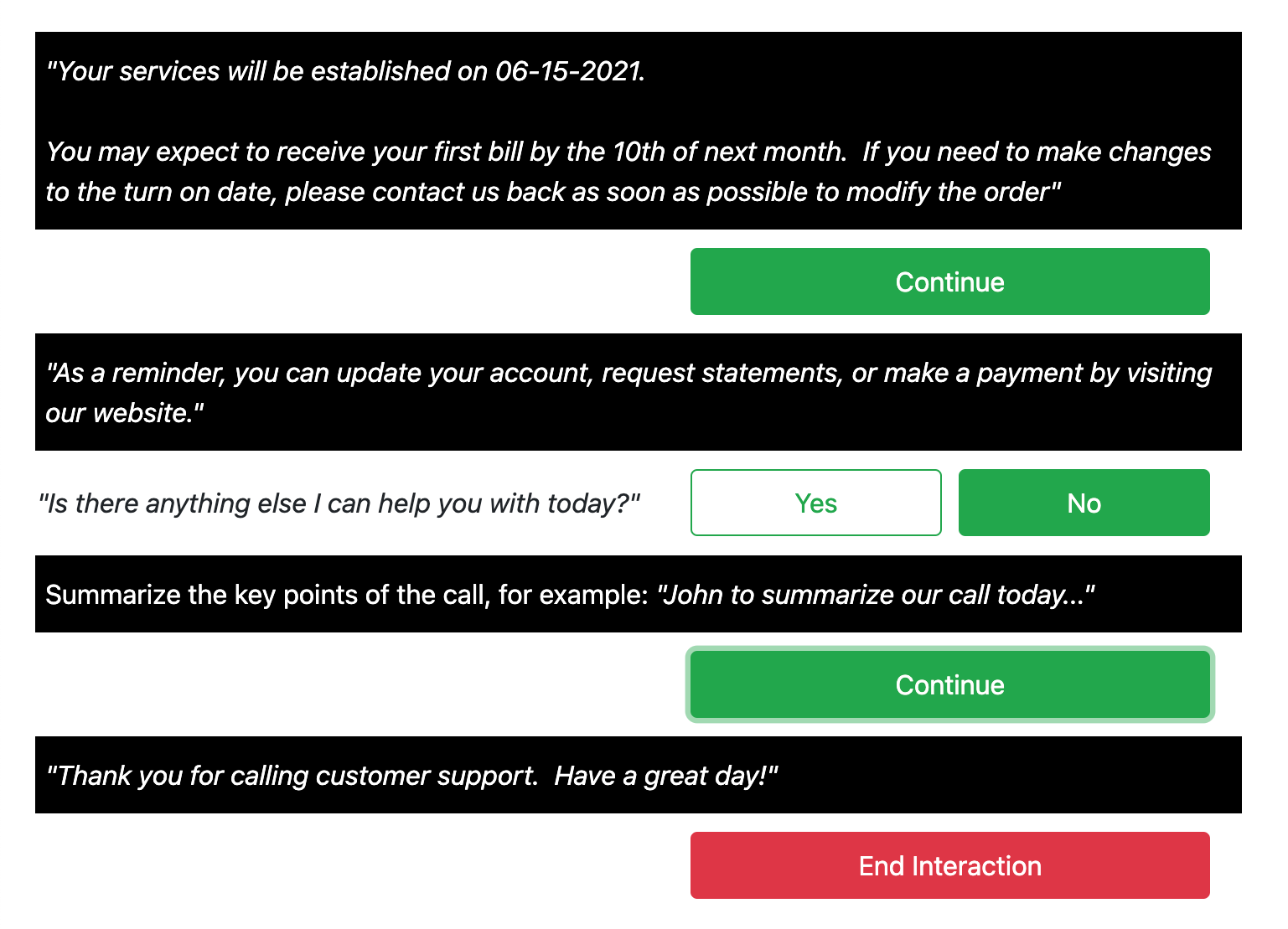Click Continue below the service date message

949,281
